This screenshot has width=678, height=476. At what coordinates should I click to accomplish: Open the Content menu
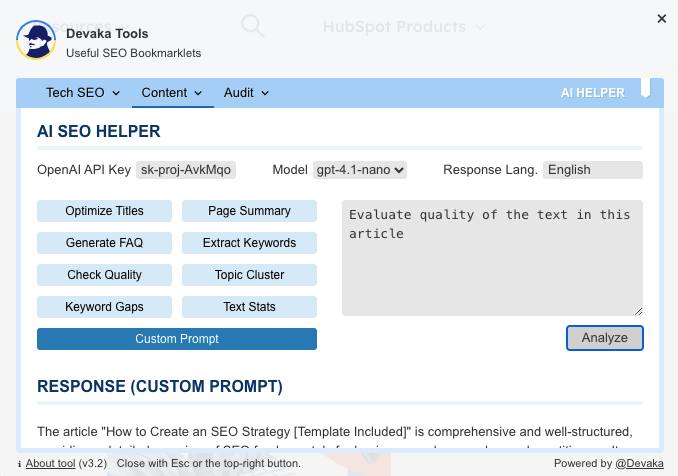172,93
